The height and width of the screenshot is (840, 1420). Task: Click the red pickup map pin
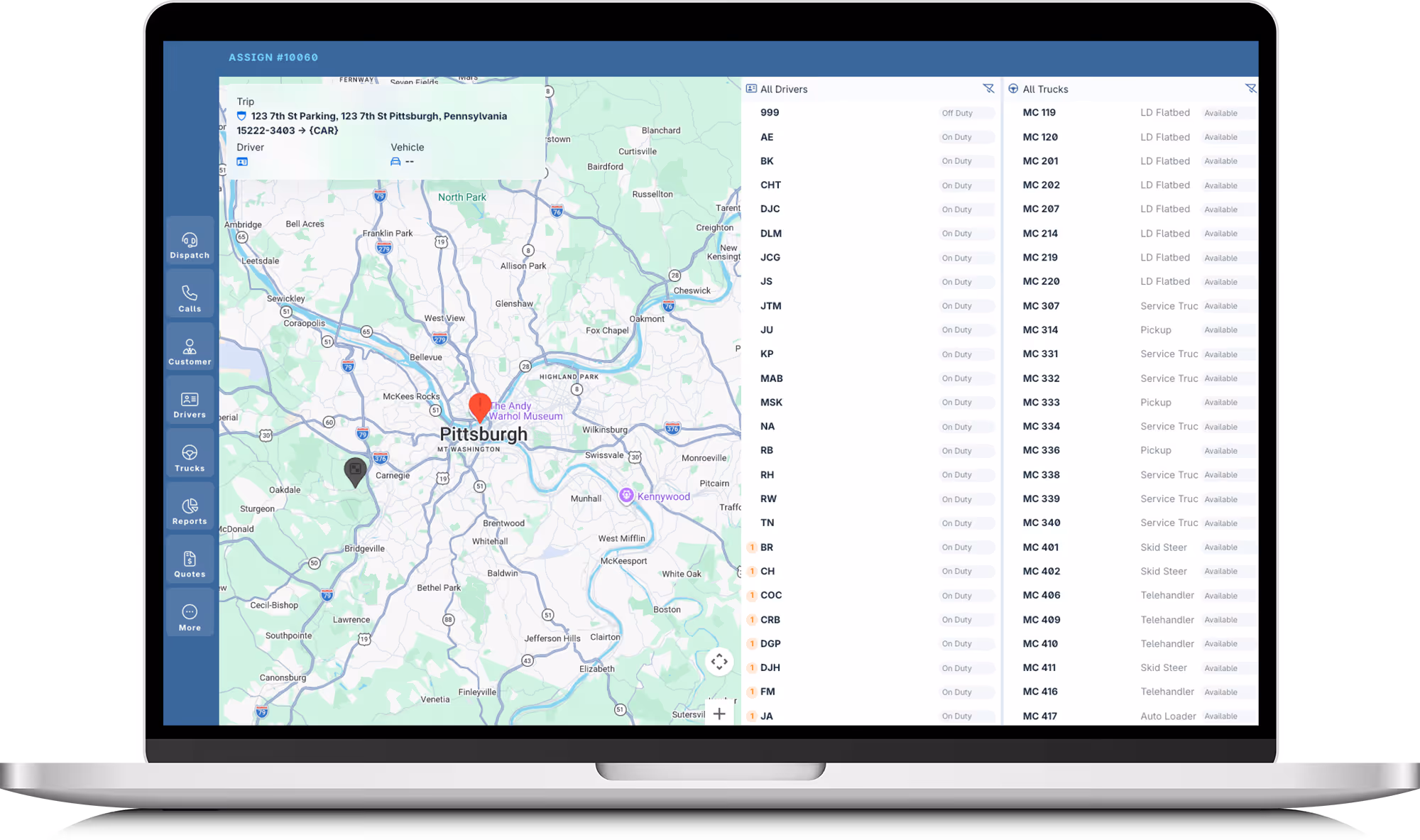tap(480, 408)
